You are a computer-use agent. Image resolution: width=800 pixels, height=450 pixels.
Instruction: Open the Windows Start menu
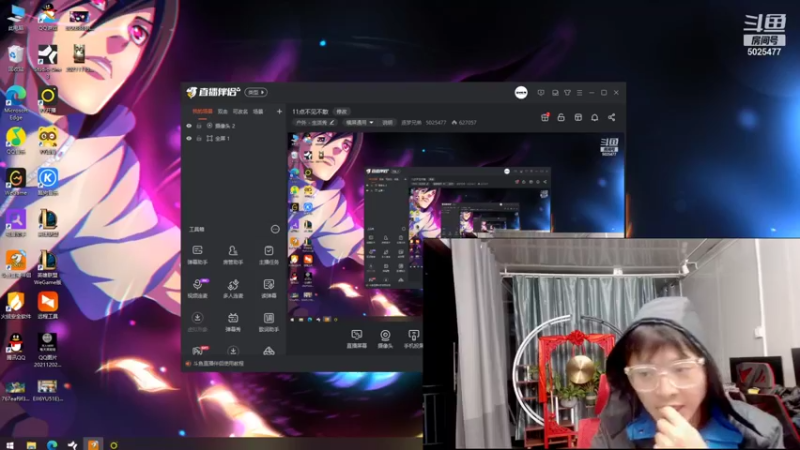10,445
